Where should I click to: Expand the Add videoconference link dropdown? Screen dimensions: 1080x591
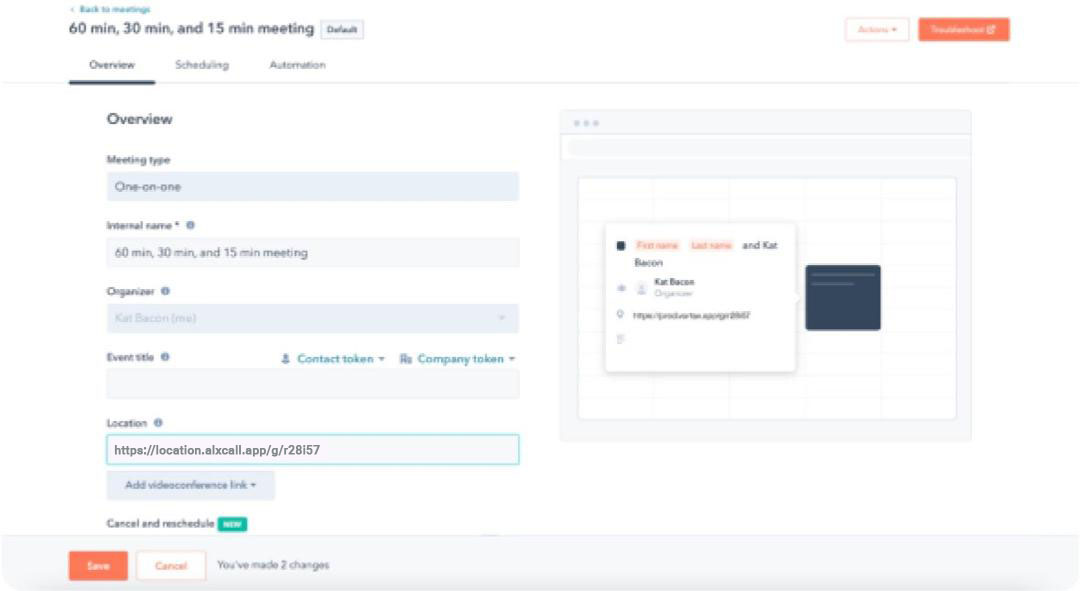[190, 485]
